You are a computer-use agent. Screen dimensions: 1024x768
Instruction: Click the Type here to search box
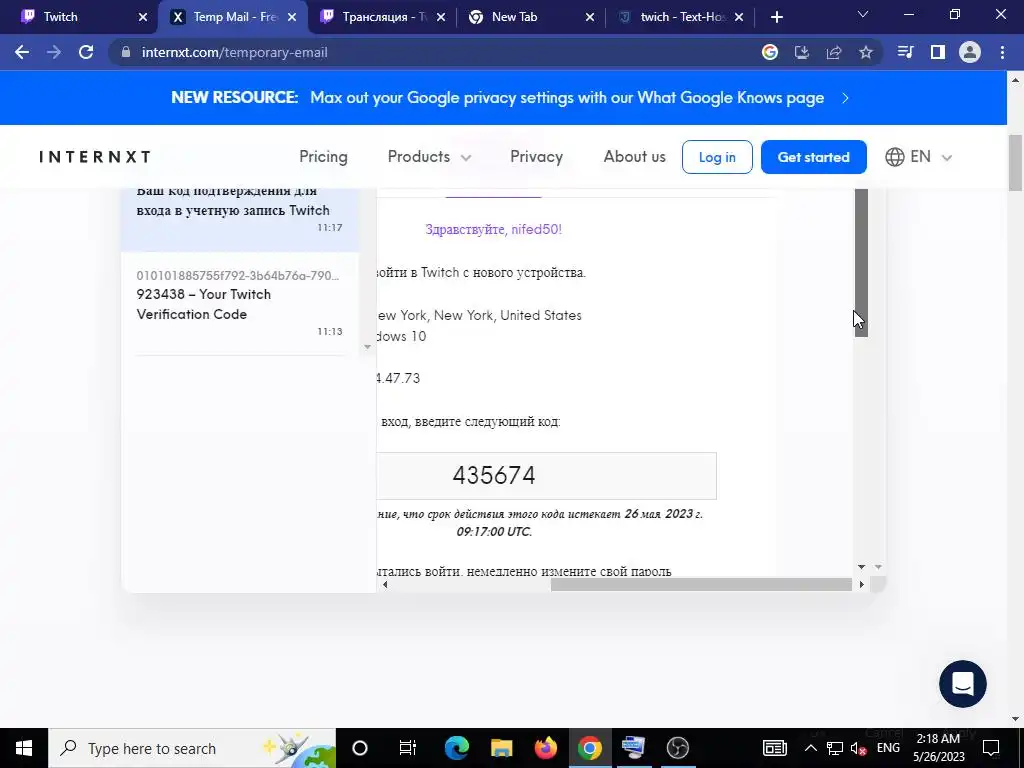click(192, 748)
